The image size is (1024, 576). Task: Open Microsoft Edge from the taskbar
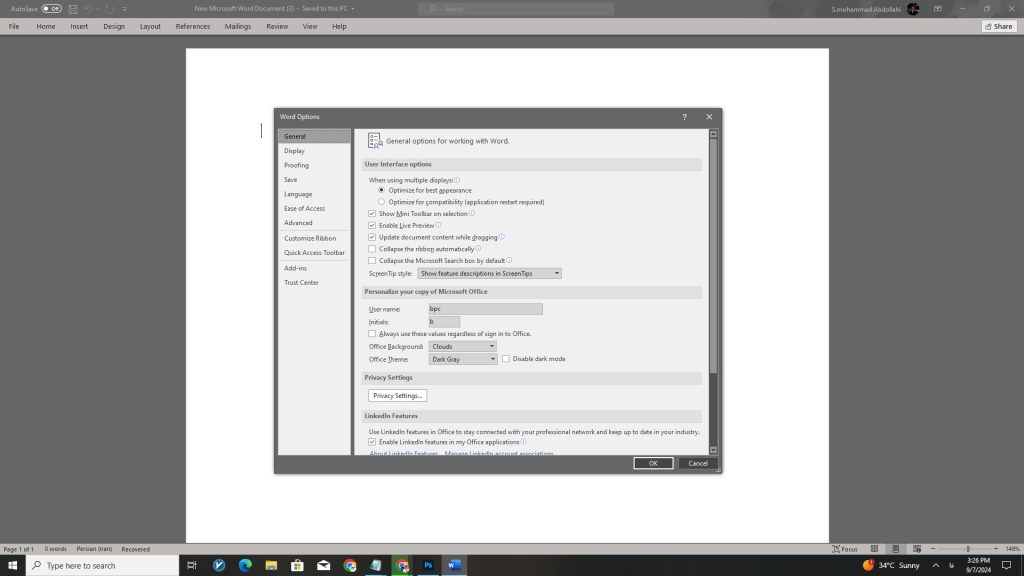click(245, 565)
